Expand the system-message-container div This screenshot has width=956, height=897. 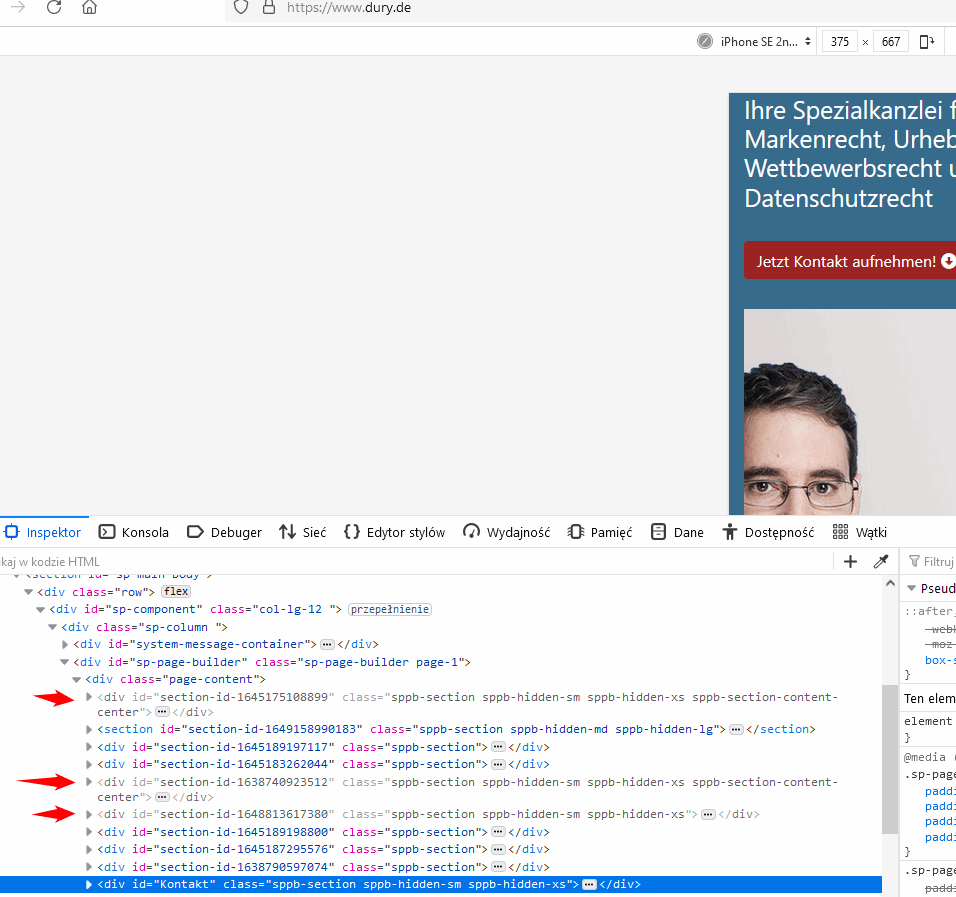click(65, 645)
